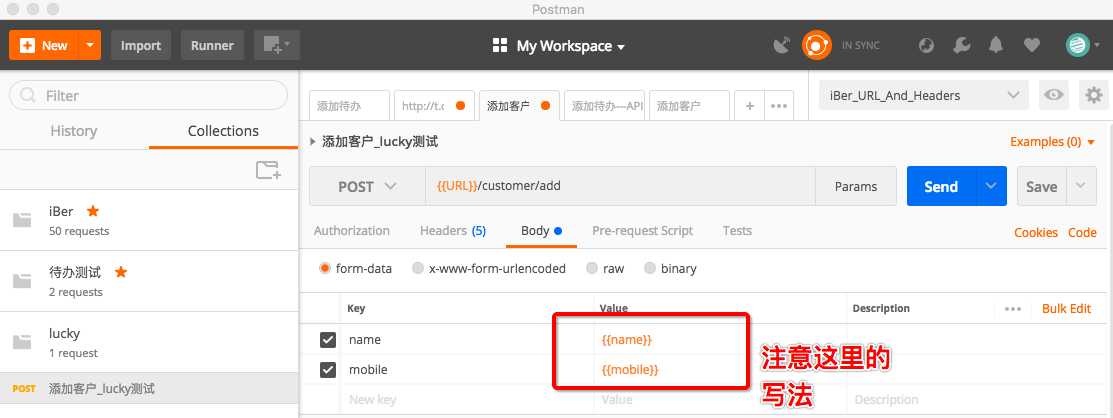Open the Examples (0) dropdown
The height and width of the screenshot is (418, 1113).
pos(1052,142)
